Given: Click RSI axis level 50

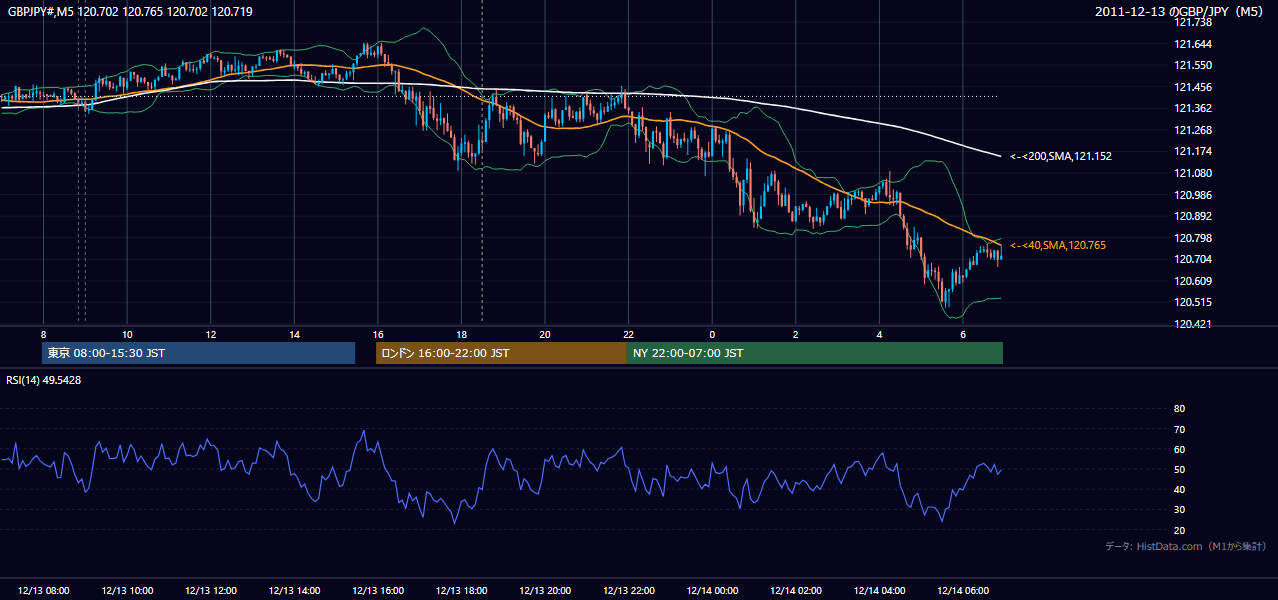Looking at the screenshot, I should coord(1179,470).
